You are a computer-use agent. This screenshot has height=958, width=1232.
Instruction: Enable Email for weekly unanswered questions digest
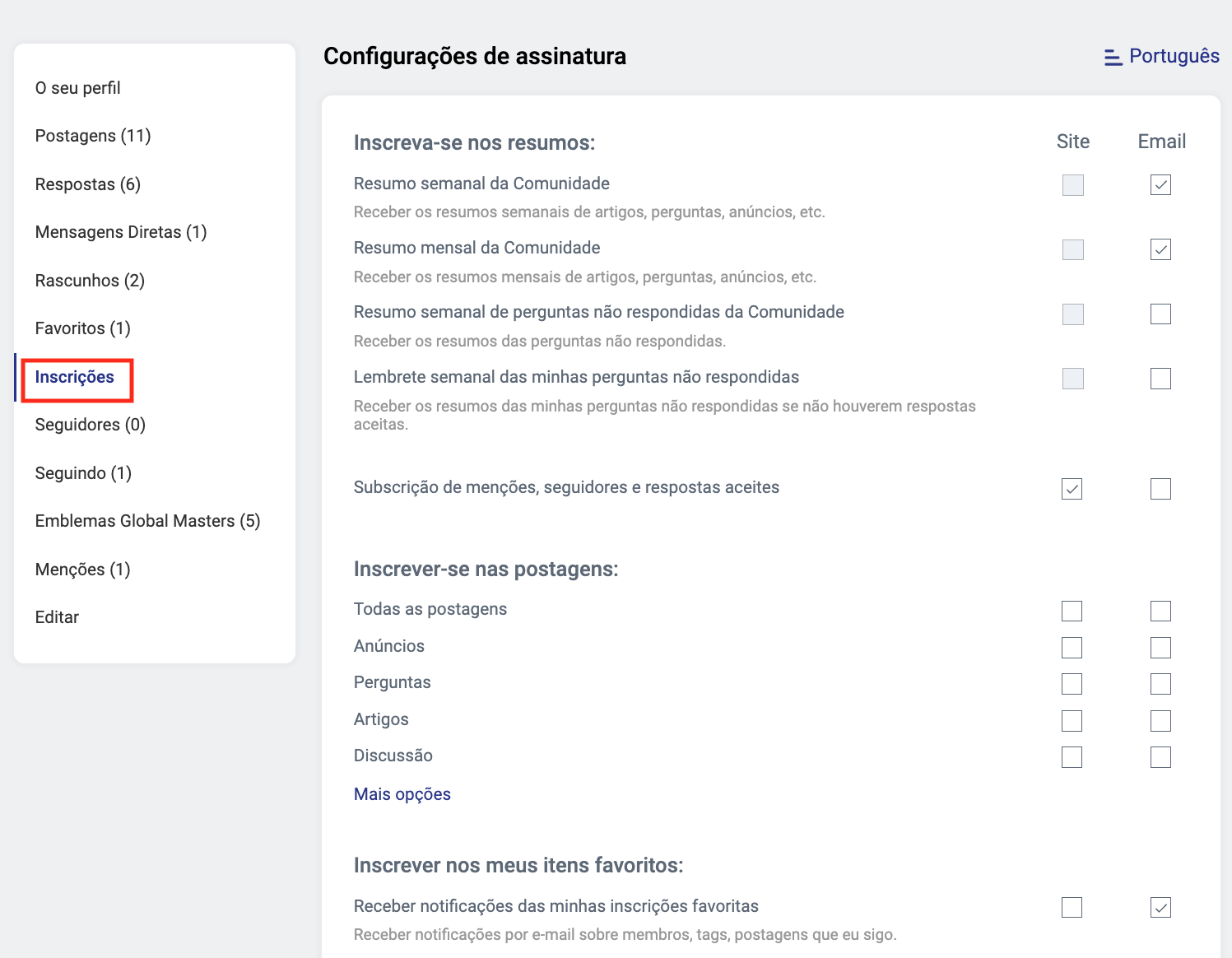tap(1160, 314)
